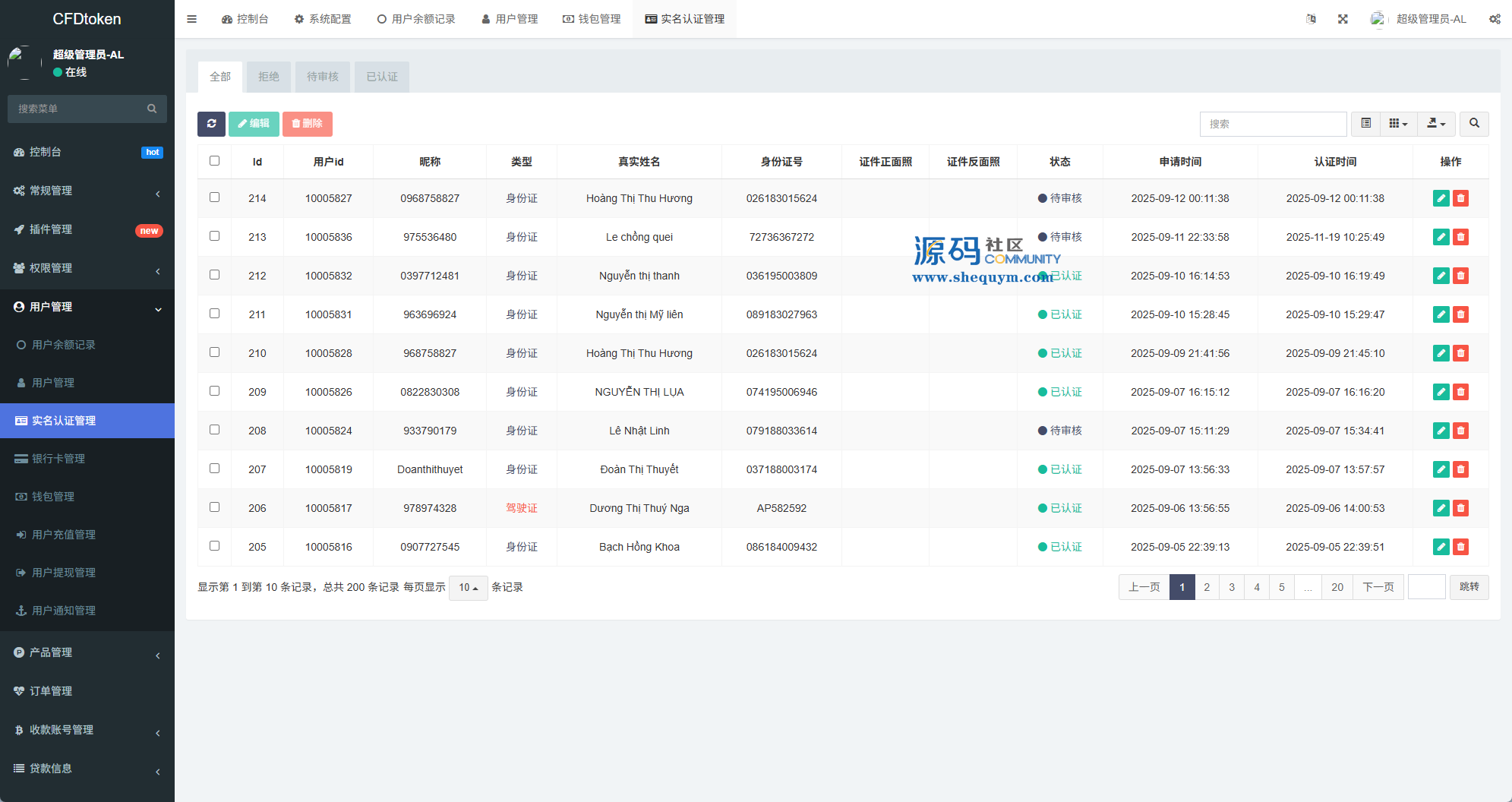Click the table search input field
1512x802 pixels.
(x=1273, y=124)
